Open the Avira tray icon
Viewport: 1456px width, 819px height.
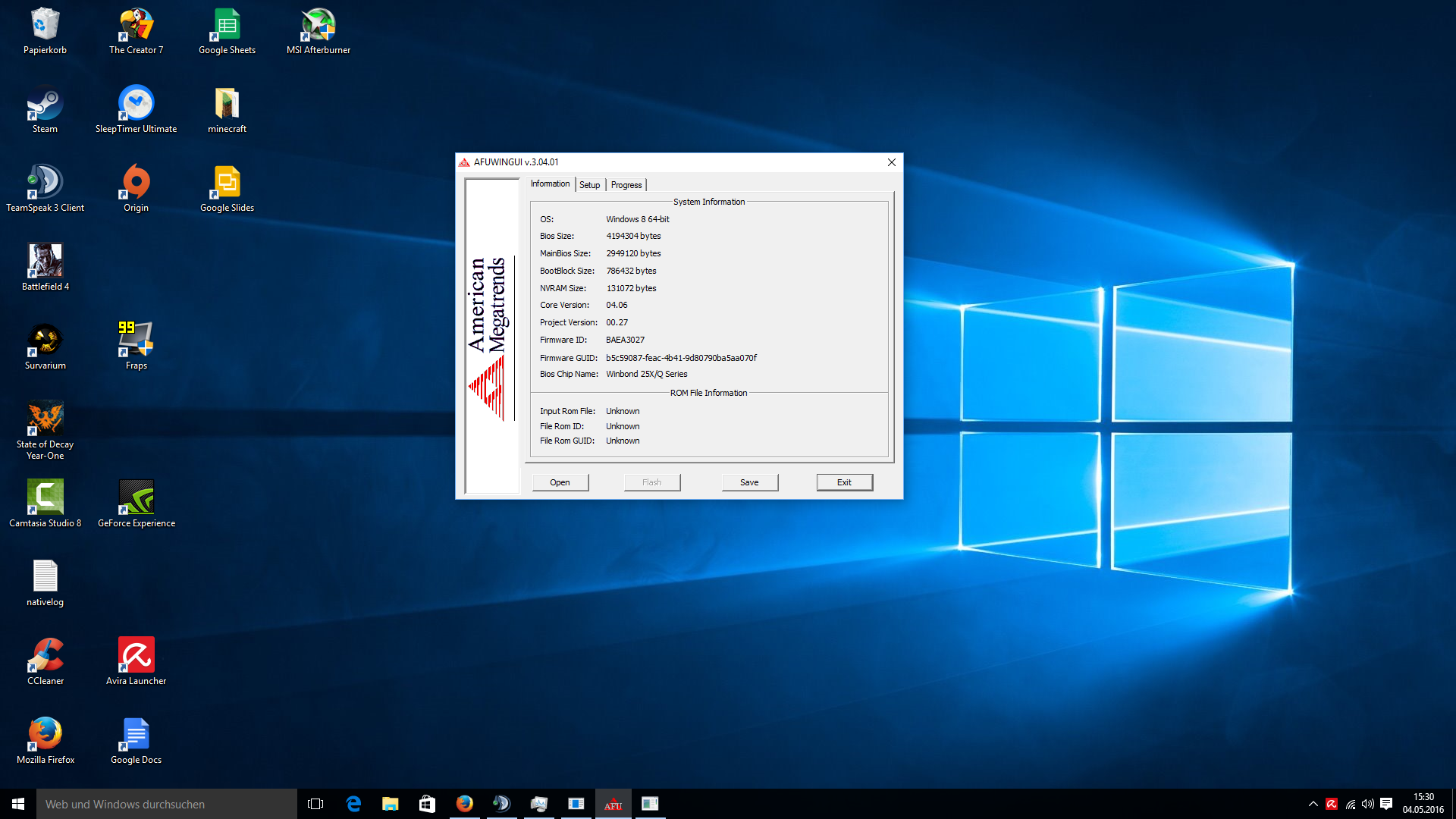1332,804
